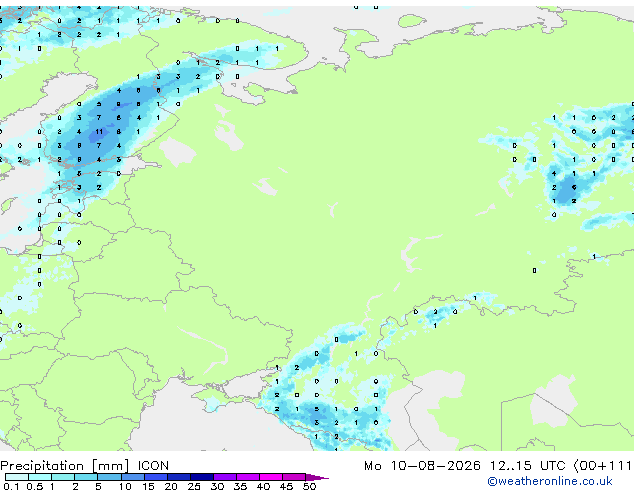Select the legend swatch between 35 and 40
This screenshot has width=634, height=490.
pos(248,477)
